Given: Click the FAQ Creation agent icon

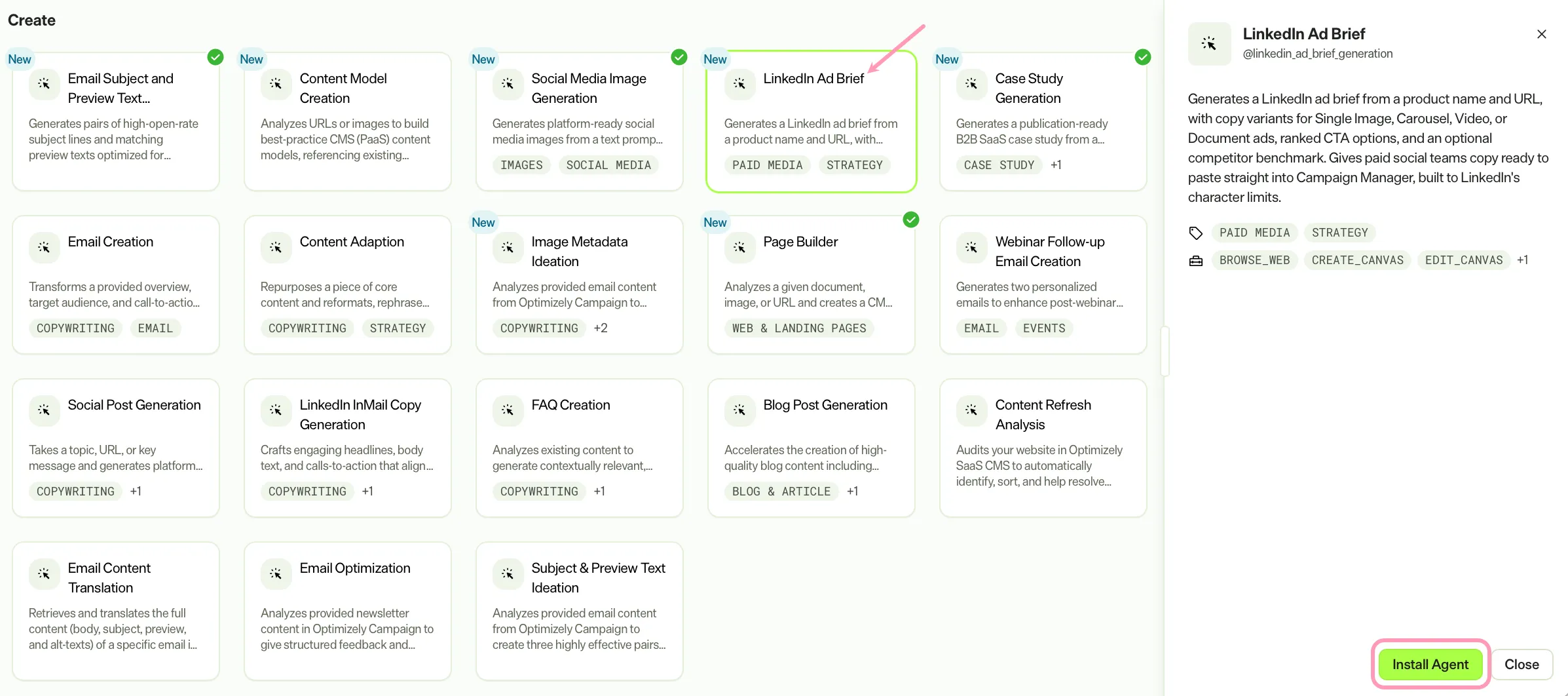Looking at the screenshot, I should coord(508,410).
